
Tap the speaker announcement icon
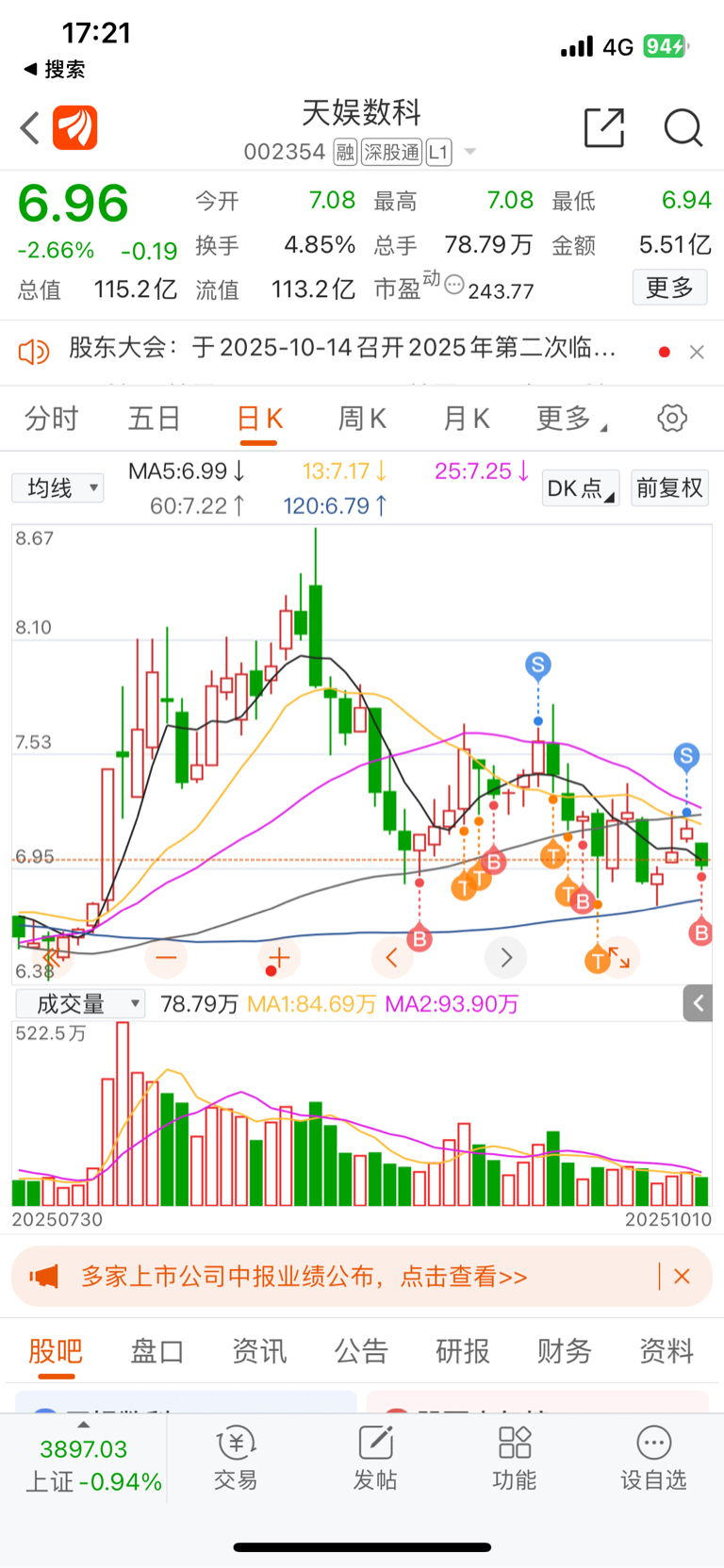[34, 352]
